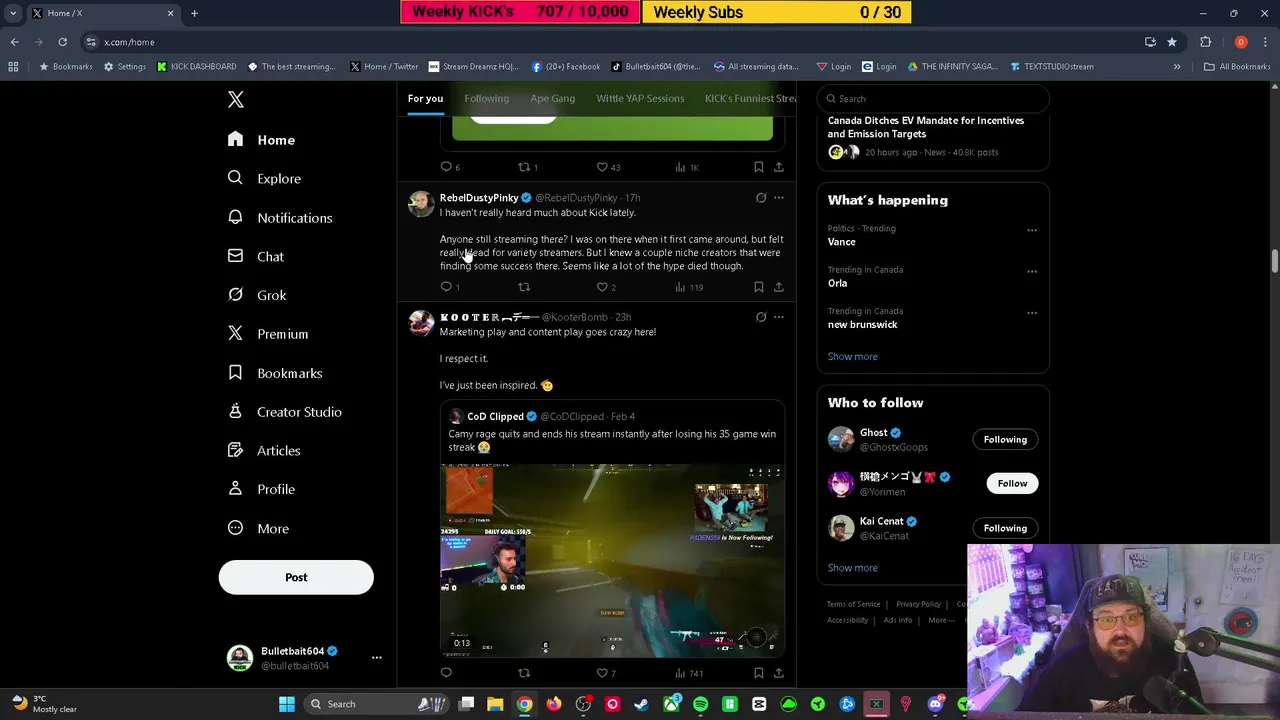
Task: Open Notifications in the left sidebar
Action: pyautogui.click(x=280, y=217)
